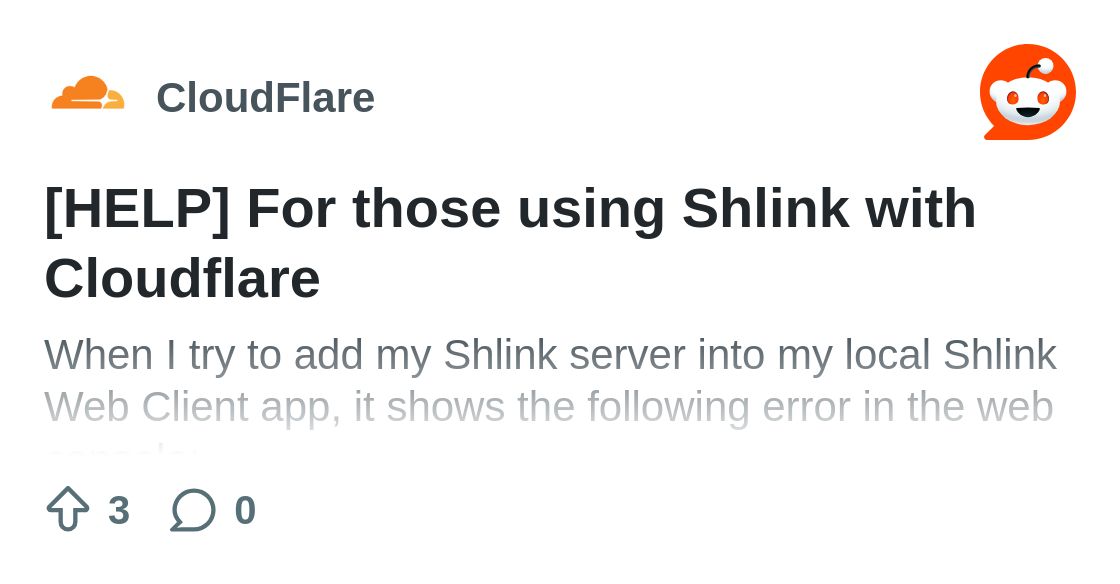Click the faded, cut-off last line of the preview
The height and width of the screenshot is (584, 1120).
coord(120,453)
